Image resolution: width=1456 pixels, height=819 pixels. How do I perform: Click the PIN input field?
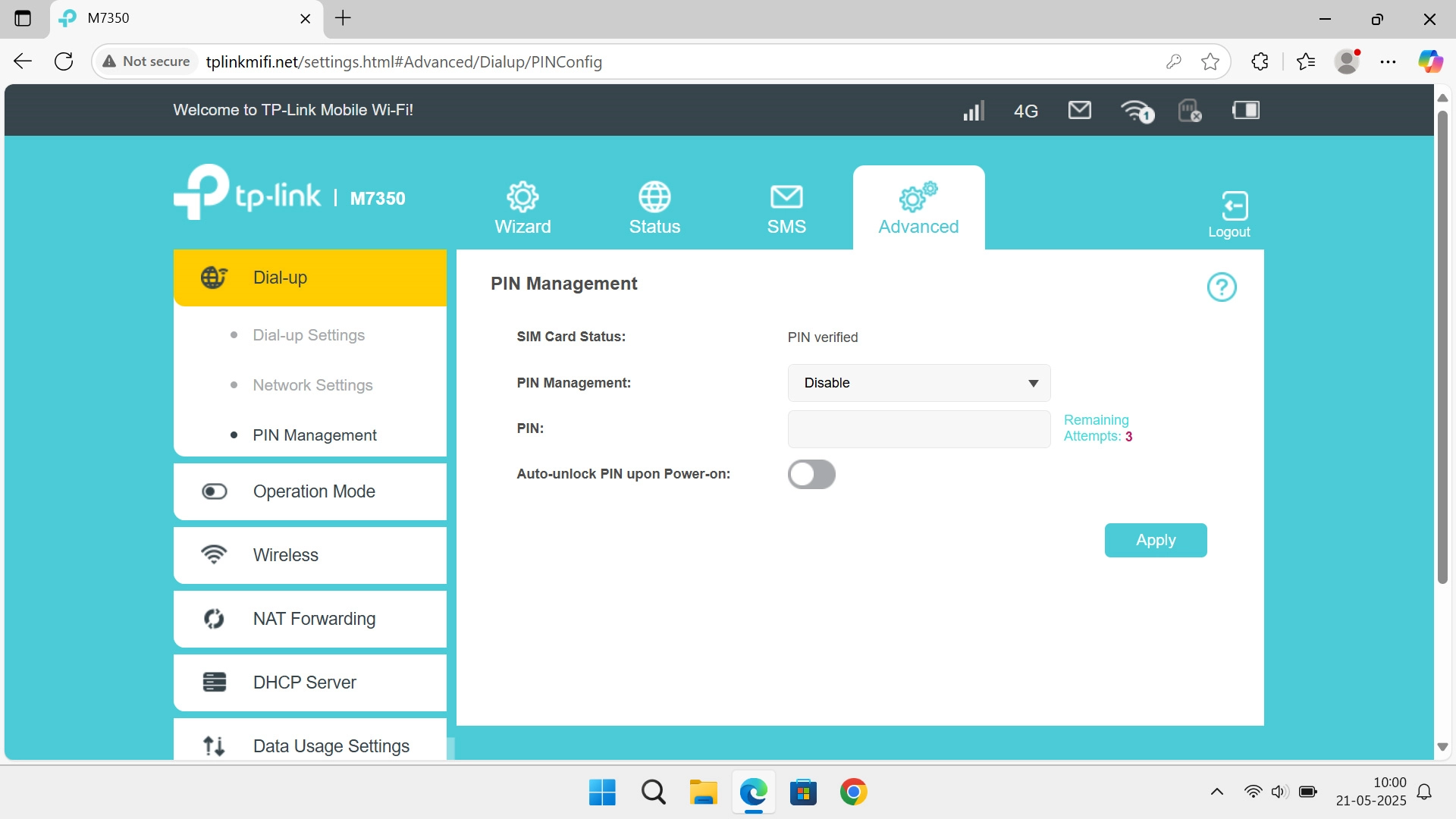(x=918, y=429)
